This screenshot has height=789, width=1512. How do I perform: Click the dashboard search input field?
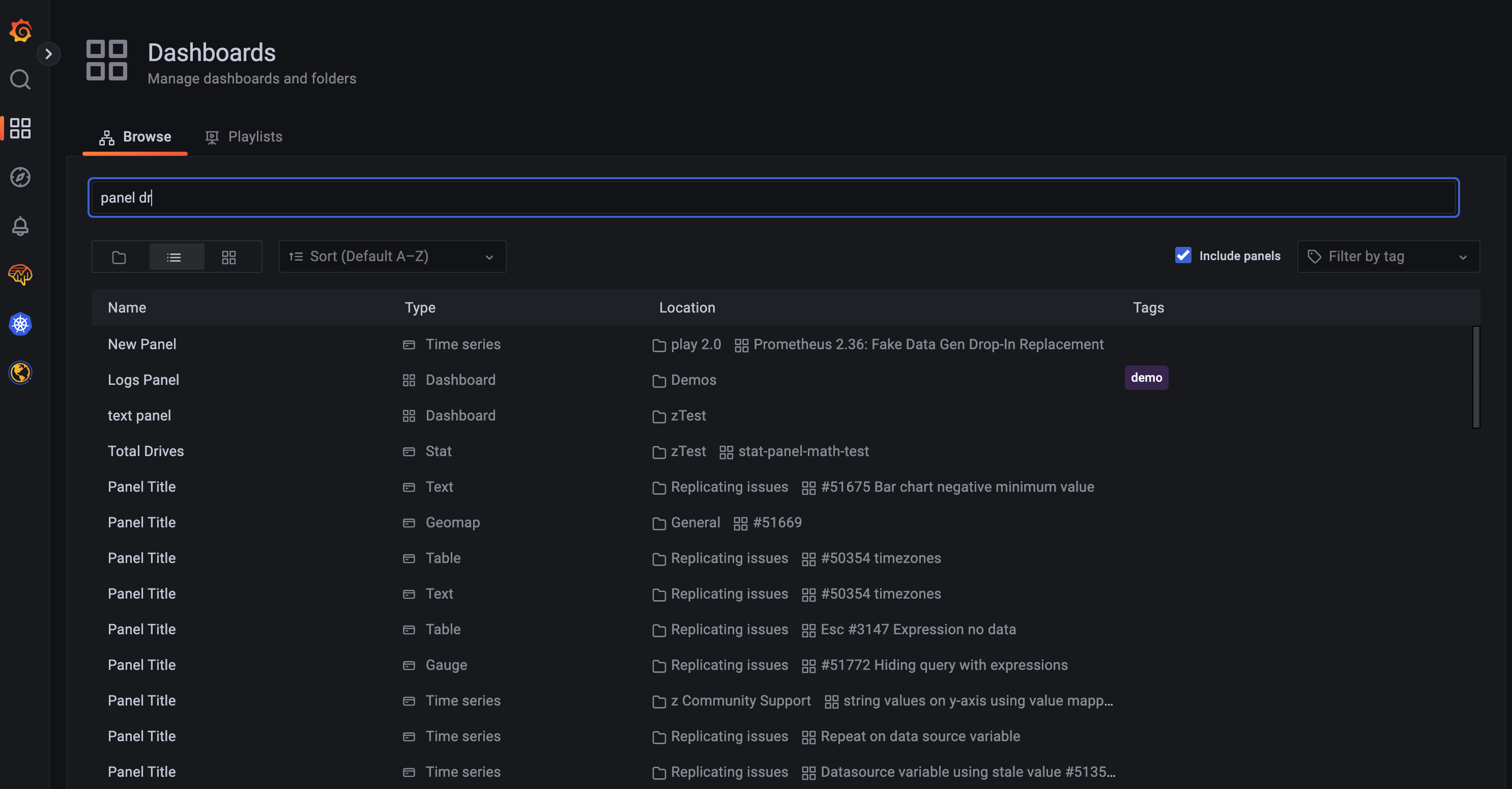point(773,198)
